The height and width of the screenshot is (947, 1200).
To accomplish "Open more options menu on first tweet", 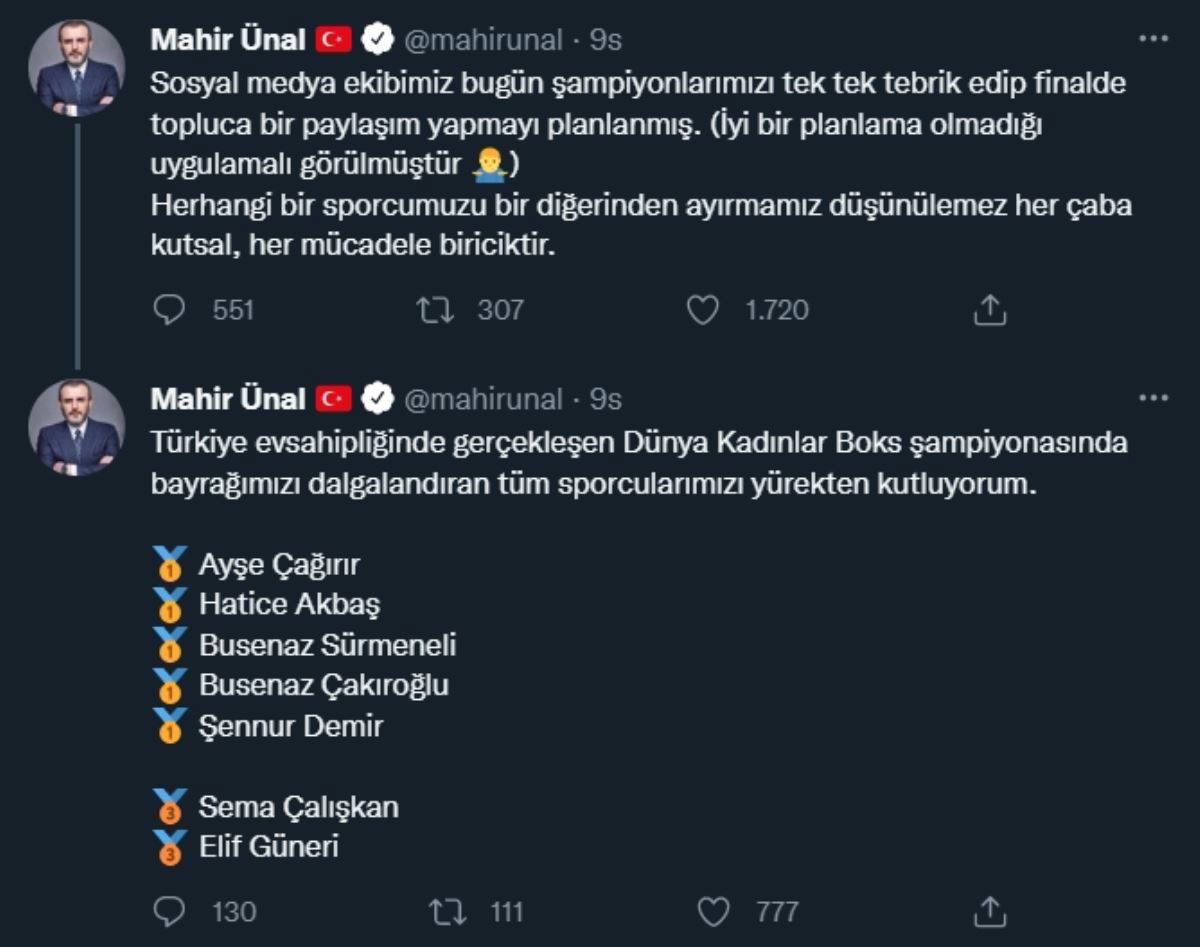I will coord(1153,39).
